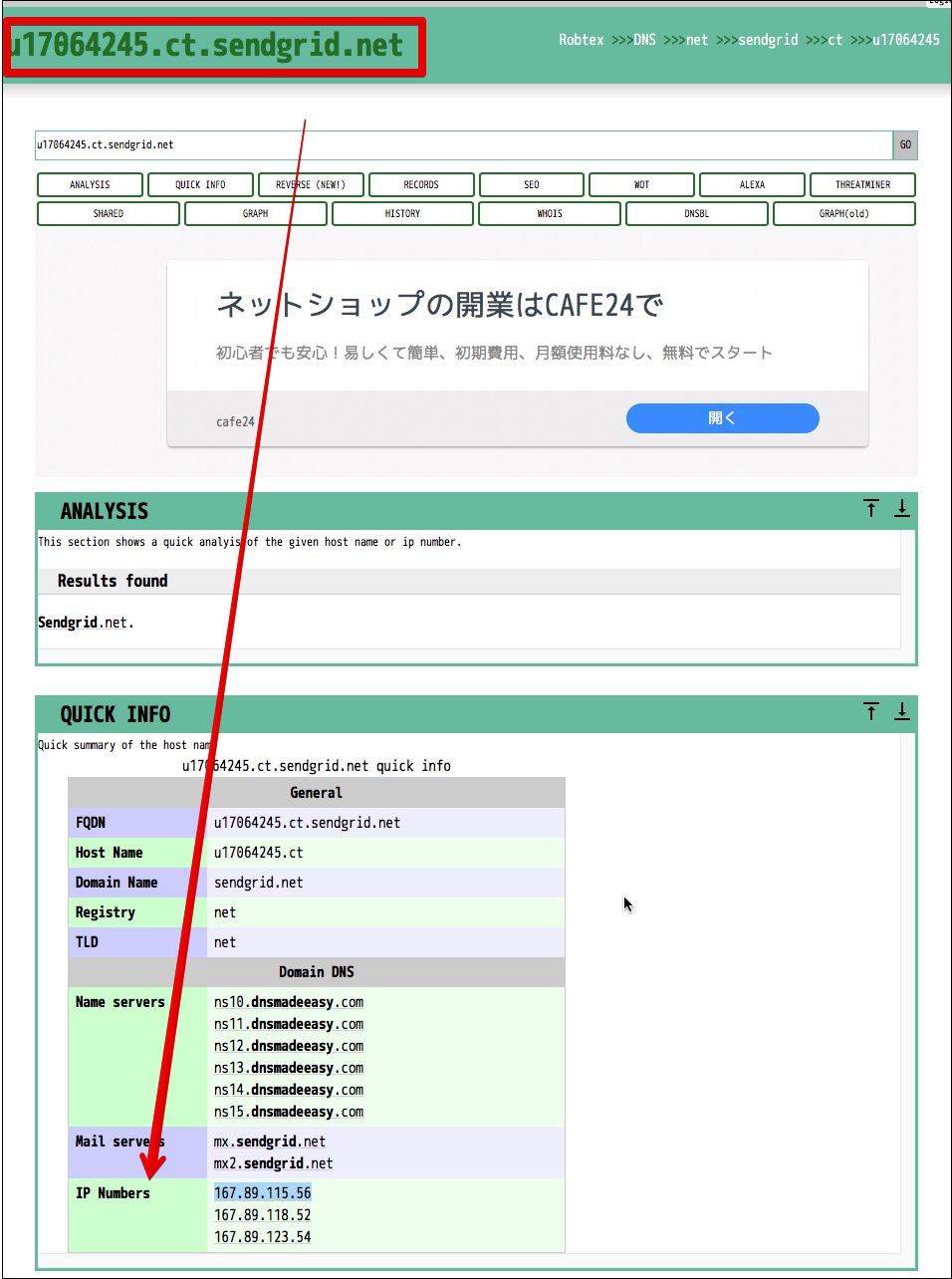The height and width of the screenshot is (1279, 952).
Task: Click scroll-down arrow icon in ANALYSIS header
Action: coord(902,509)
